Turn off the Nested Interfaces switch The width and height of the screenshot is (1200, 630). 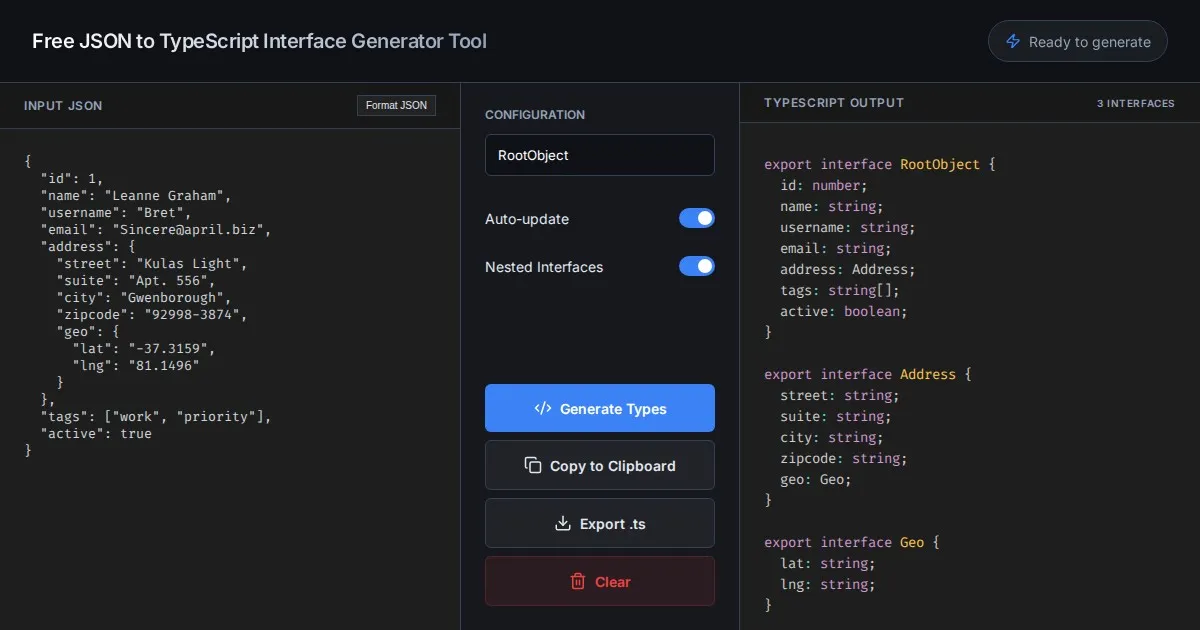pos(697,266)
